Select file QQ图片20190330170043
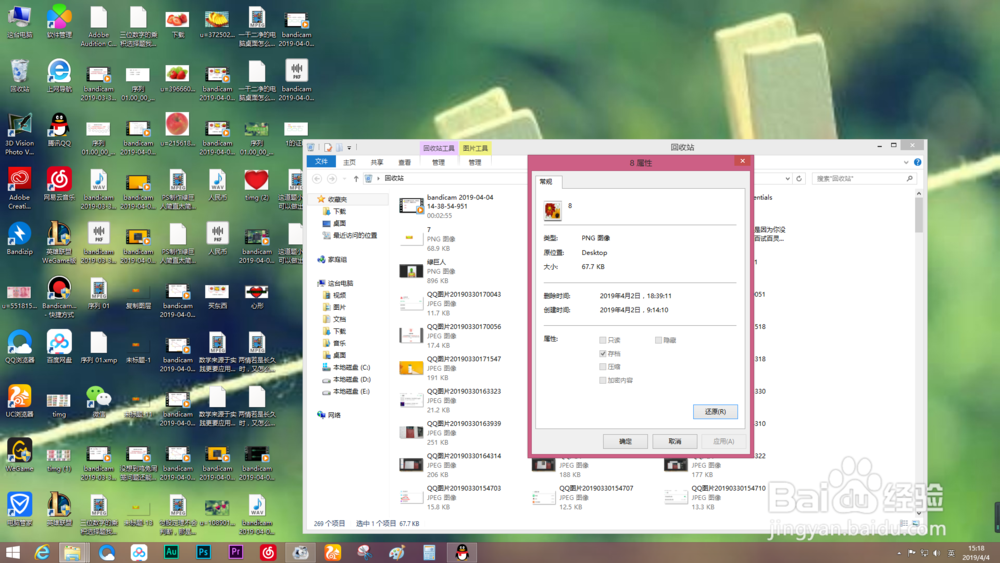This screenshot has width=1000, height=563. (450, 303)
